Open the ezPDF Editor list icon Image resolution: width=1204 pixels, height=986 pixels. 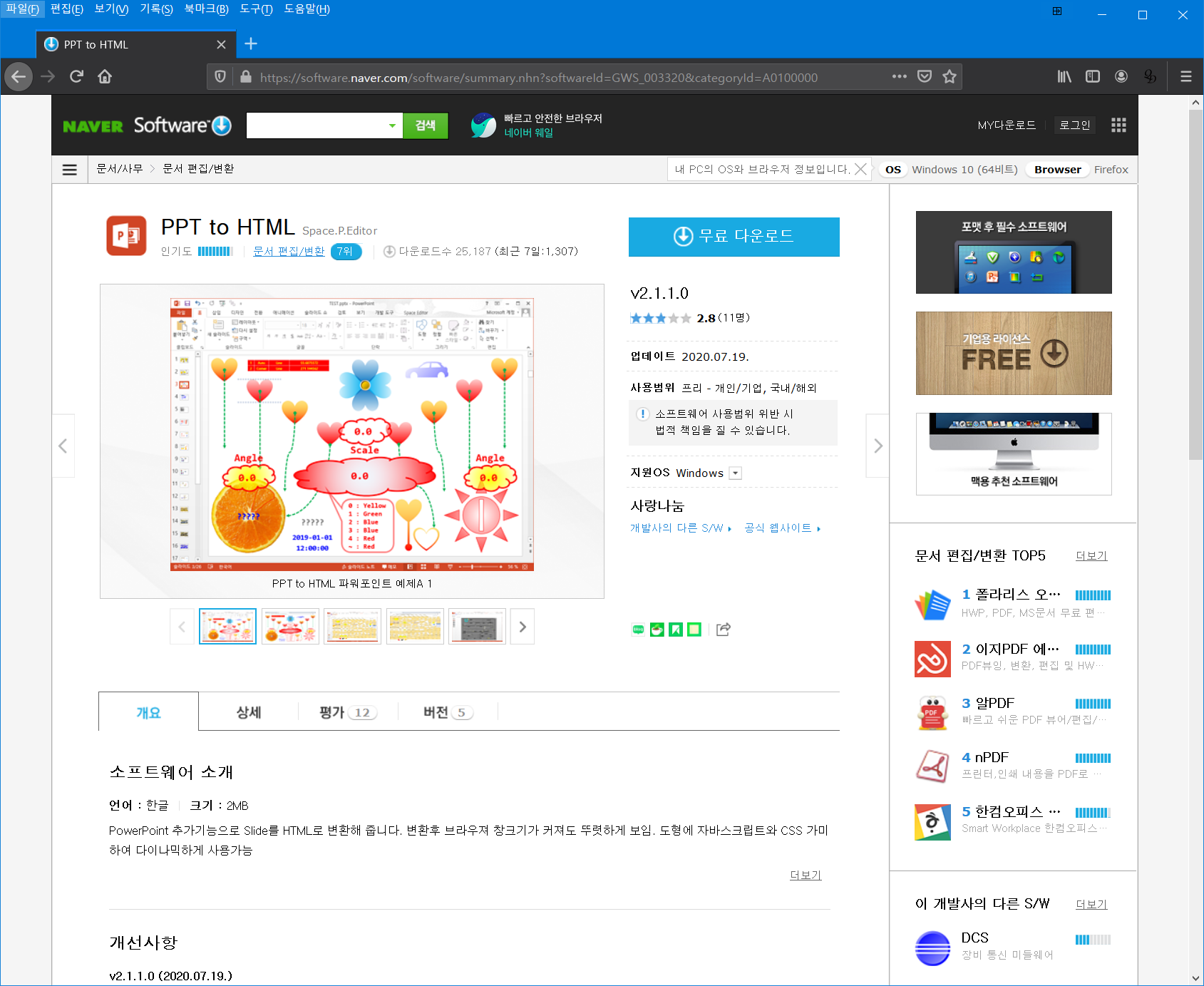tap(932, 659)
